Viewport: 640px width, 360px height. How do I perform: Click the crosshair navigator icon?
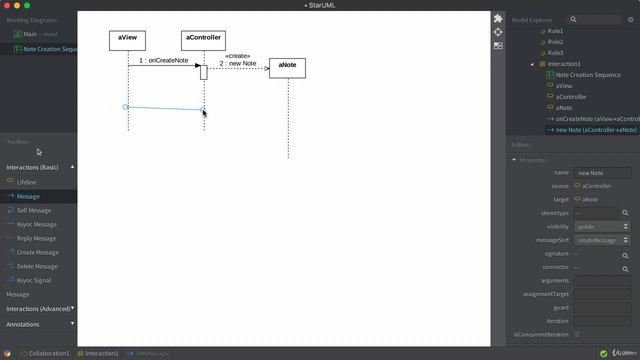498,32
